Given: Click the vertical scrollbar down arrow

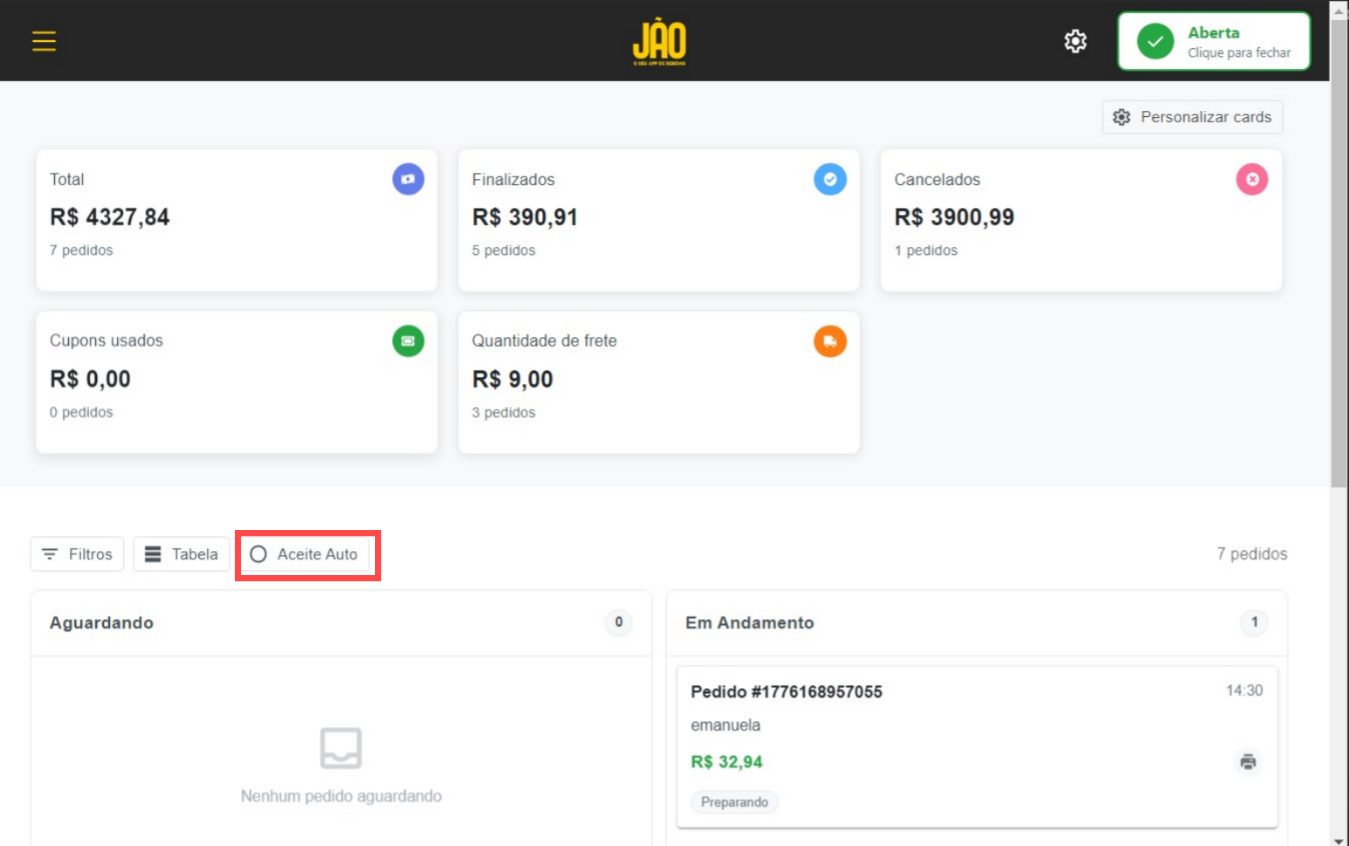Looking at the screenshot, I should click(1340, 838).
